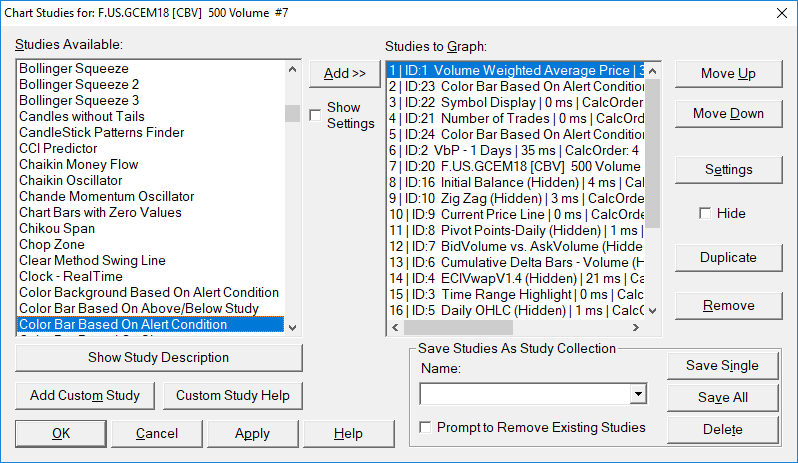Tick the Hide checkbox

click(705, 213)
